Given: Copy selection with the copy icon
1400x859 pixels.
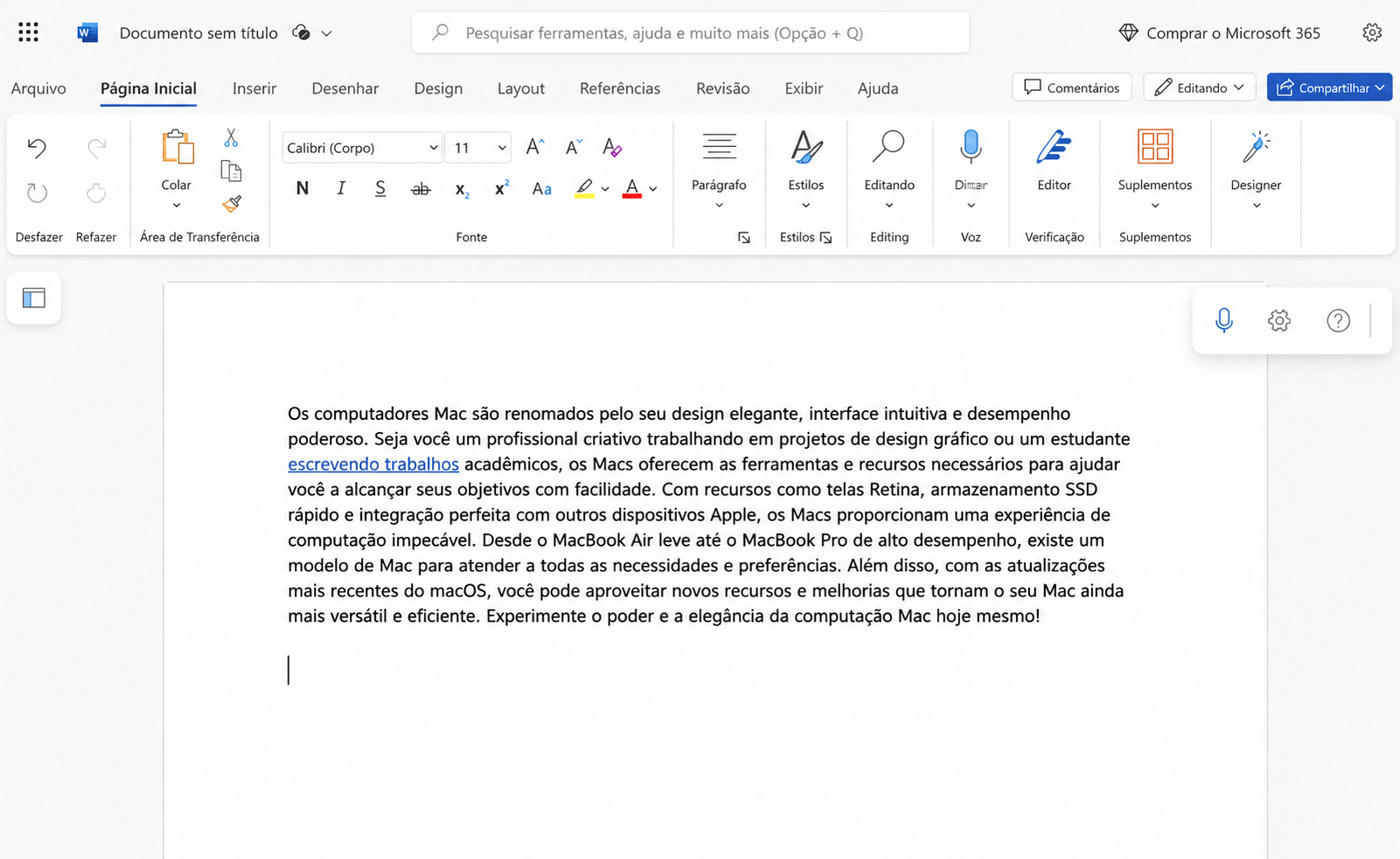Looking at the screenshot, I should point(231,171).
